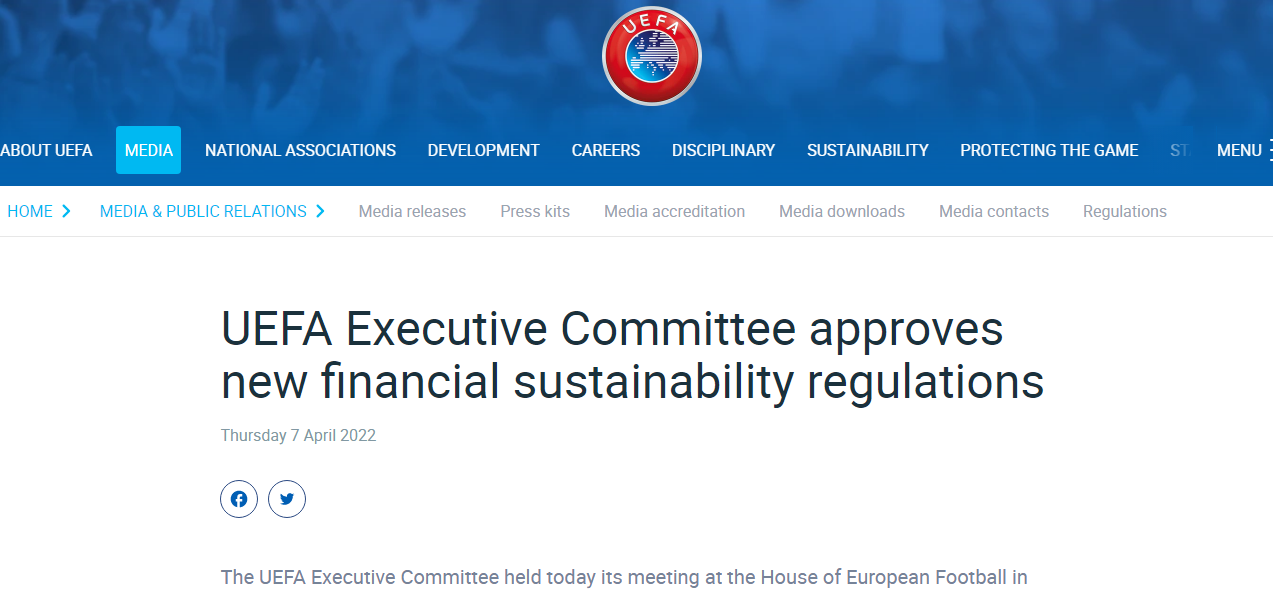
Task: Open the DEVELOPMENT menu item
Action: [x=483, y=151]
